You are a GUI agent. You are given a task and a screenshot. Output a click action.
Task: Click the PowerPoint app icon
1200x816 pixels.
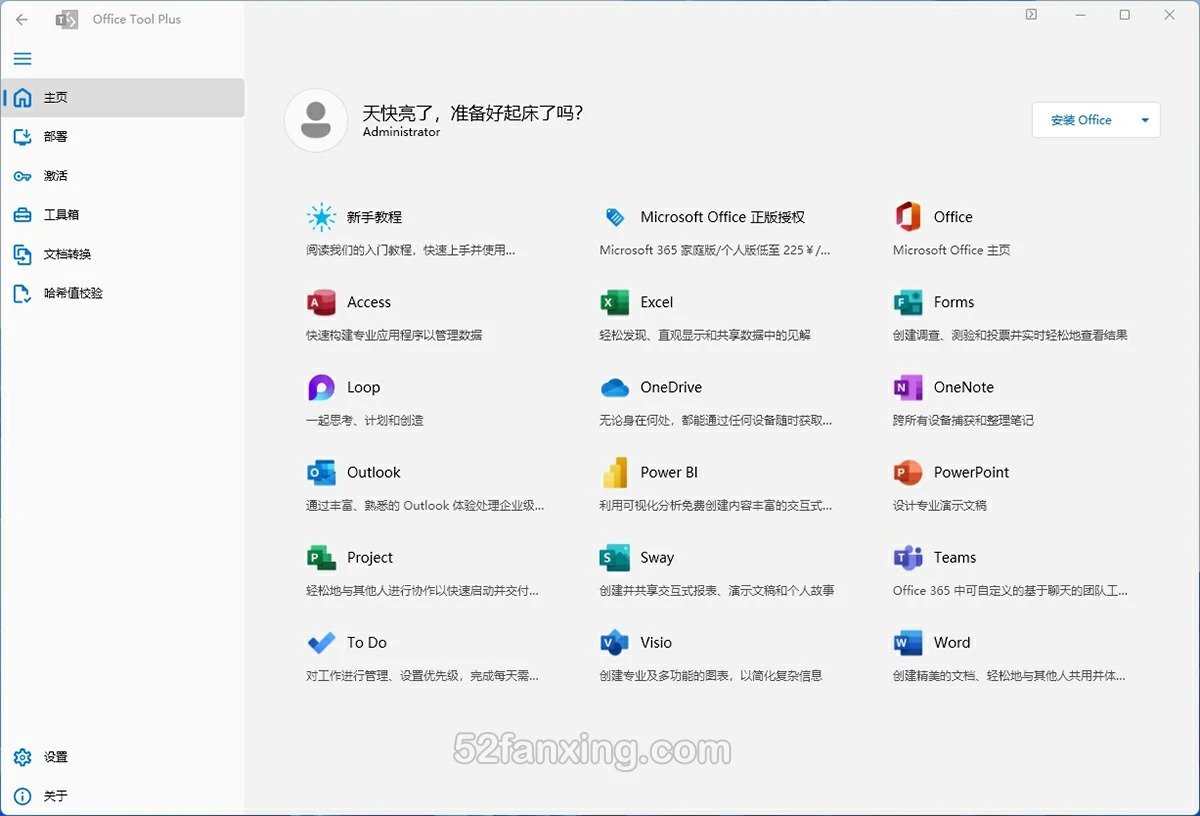(x=908, y=472)
